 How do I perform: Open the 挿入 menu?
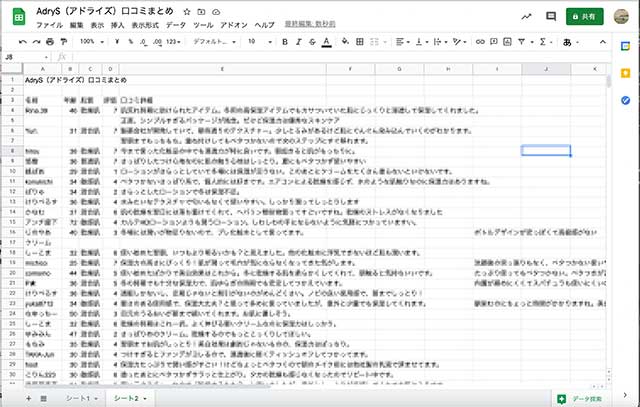pyautogui.click(x=118, y=25)
